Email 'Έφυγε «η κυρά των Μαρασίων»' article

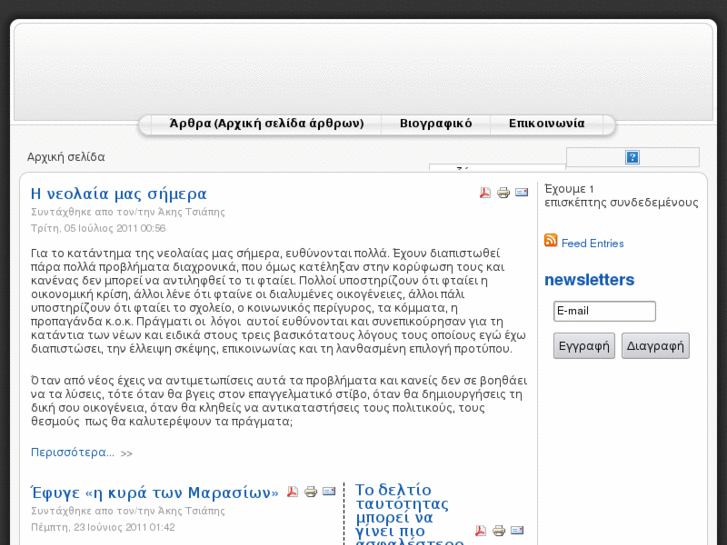(x=329, y=491)
